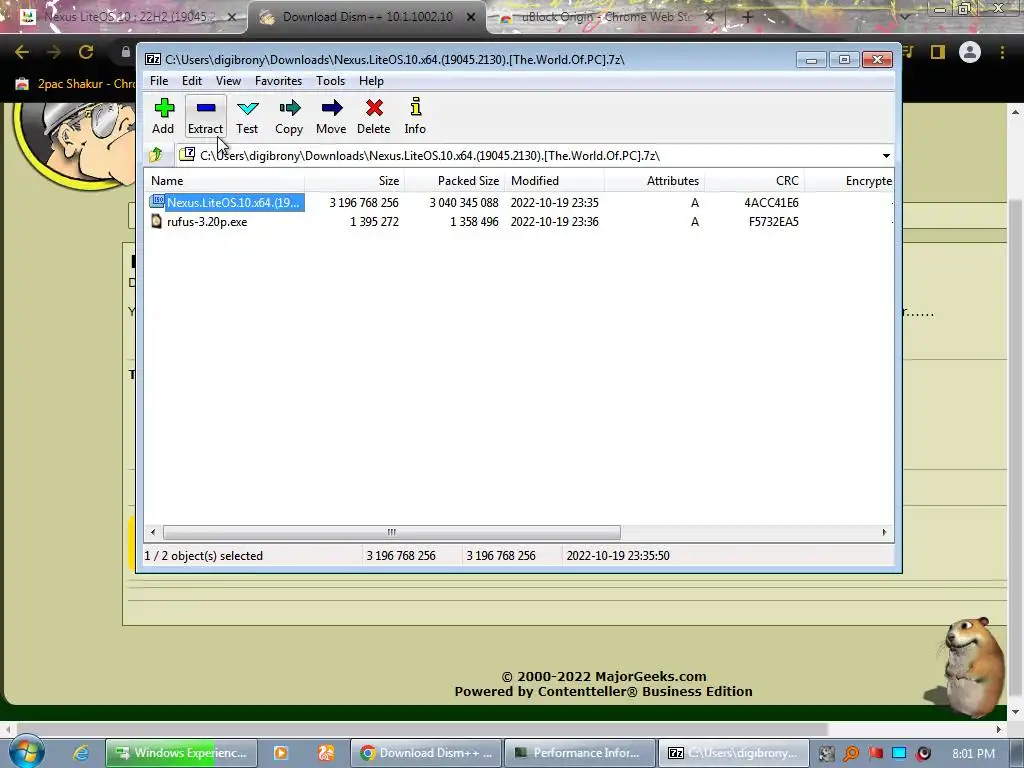Close the Download Dism++ browser tab
This screenshot has width=1024, height=768.
click(471, 17)
